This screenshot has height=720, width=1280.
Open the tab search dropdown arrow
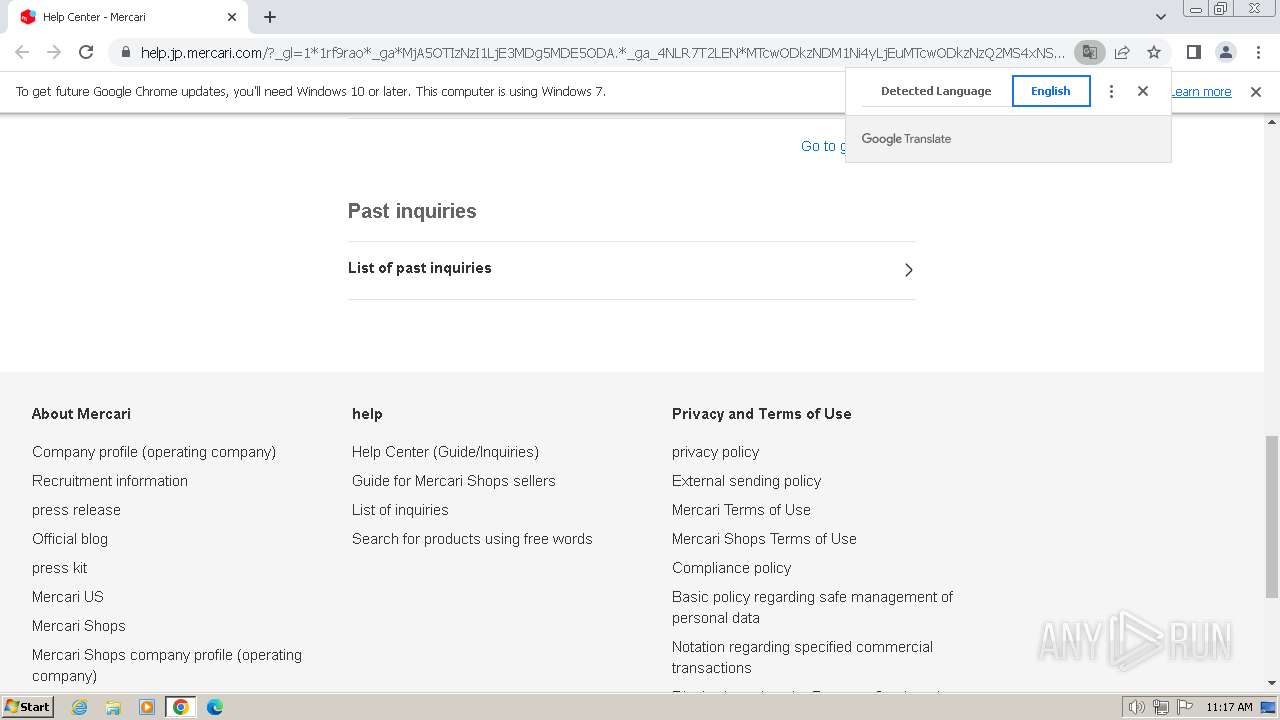pos(1160,17)
